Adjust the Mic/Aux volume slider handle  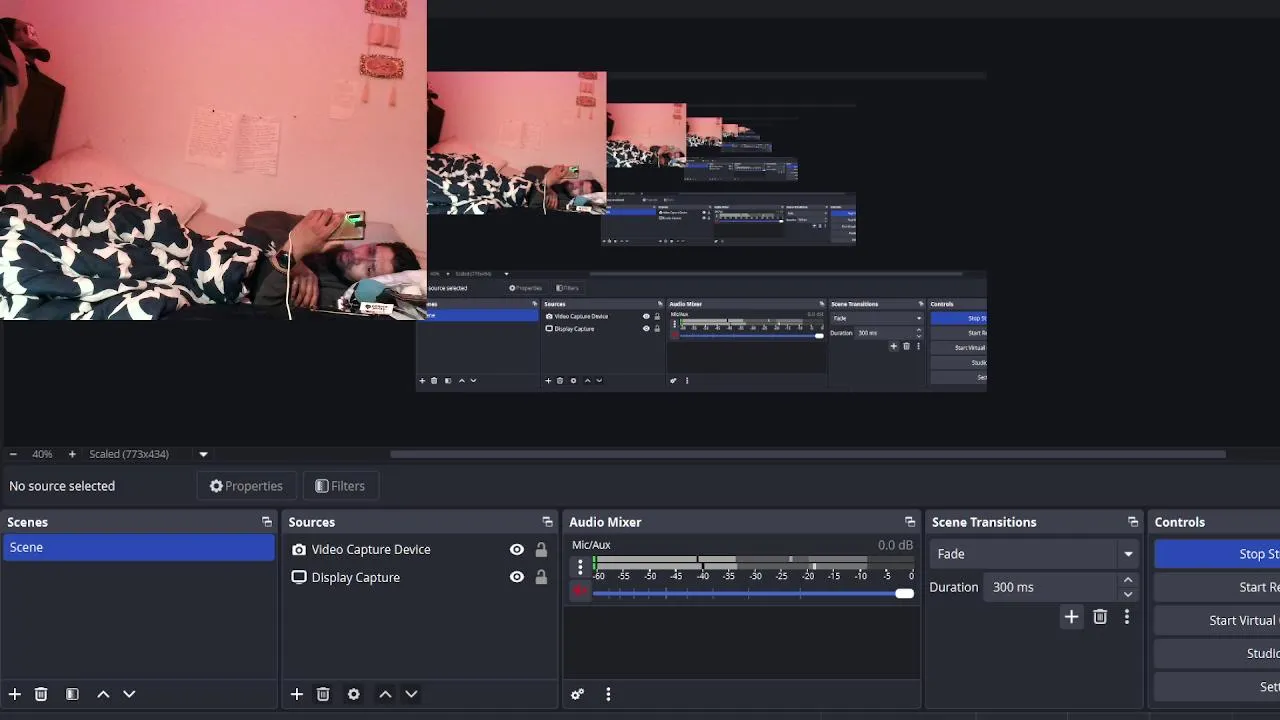click(904, 593)
